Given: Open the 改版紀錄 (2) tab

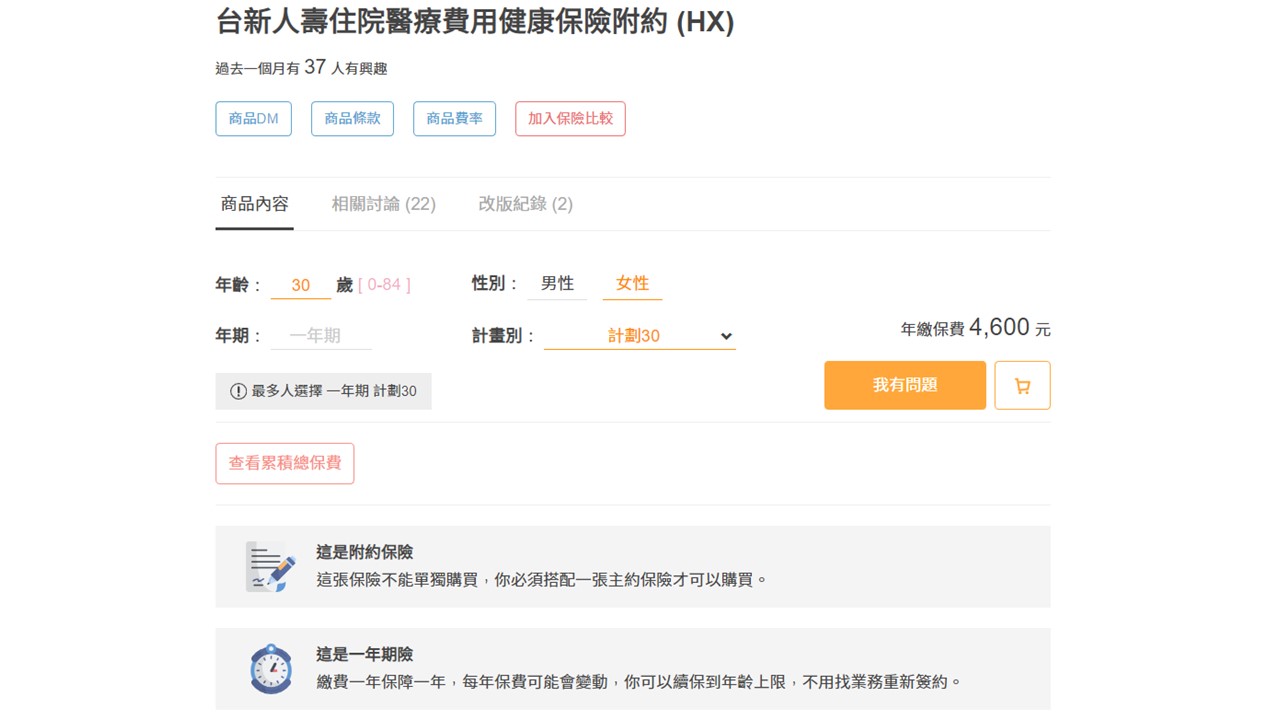Looking at the screenshot, I should tap(526, 204).
